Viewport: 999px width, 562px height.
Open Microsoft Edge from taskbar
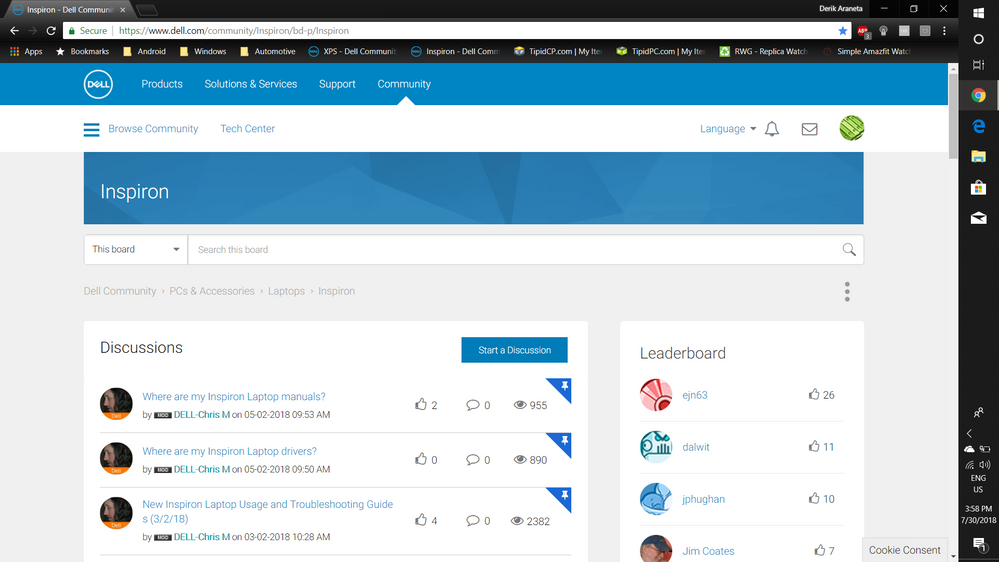pos(979,126)
